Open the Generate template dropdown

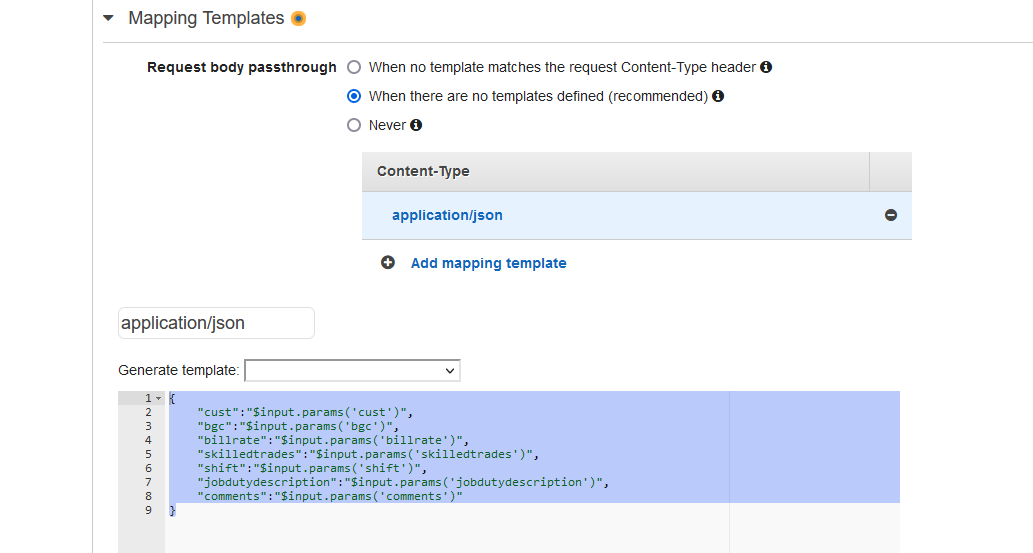(352, 371)
